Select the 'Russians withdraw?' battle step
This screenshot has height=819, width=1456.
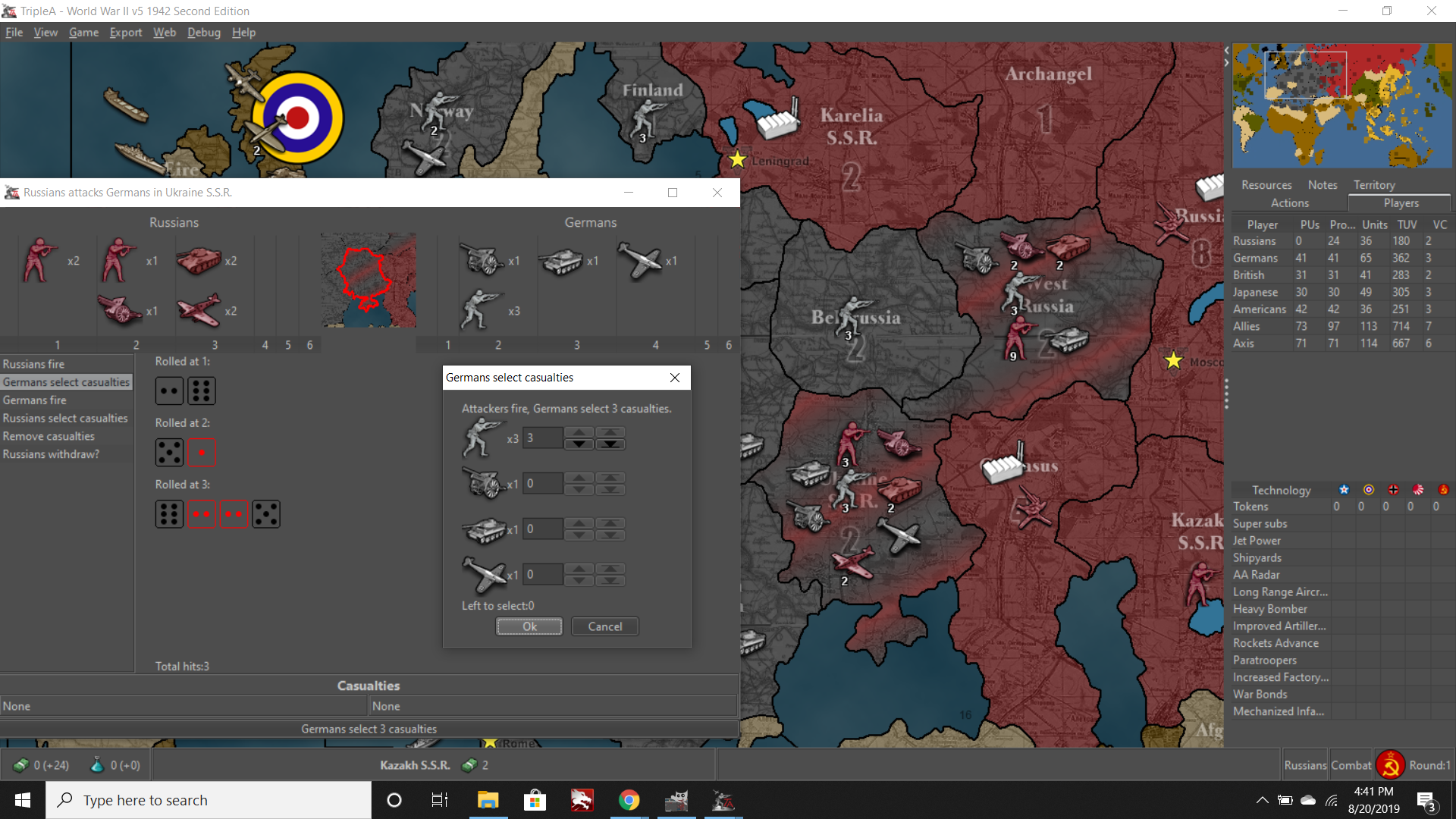(67, 454)
